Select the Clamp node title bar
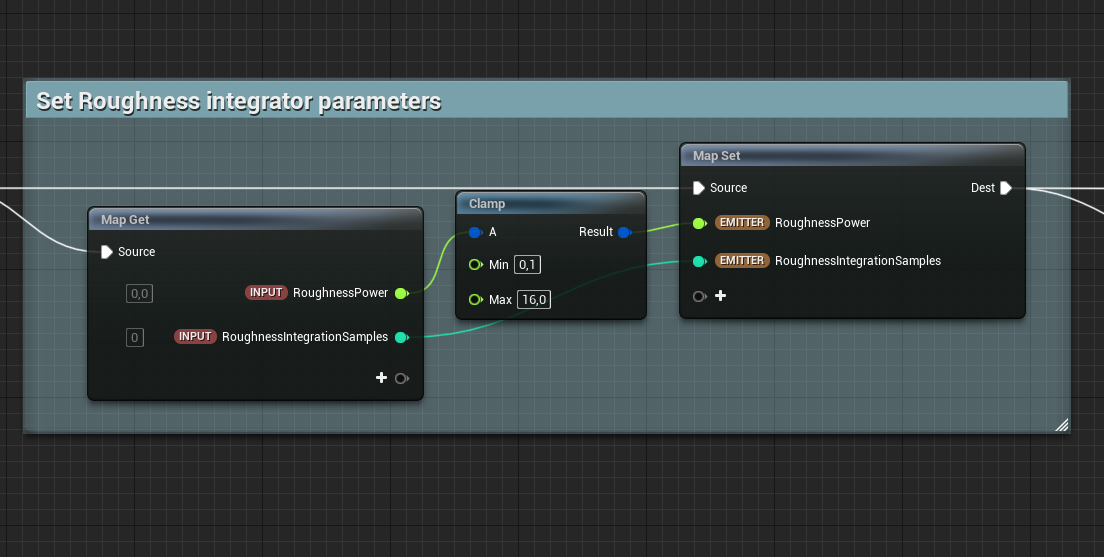The image size is (1104, 557). click(550, 203)
